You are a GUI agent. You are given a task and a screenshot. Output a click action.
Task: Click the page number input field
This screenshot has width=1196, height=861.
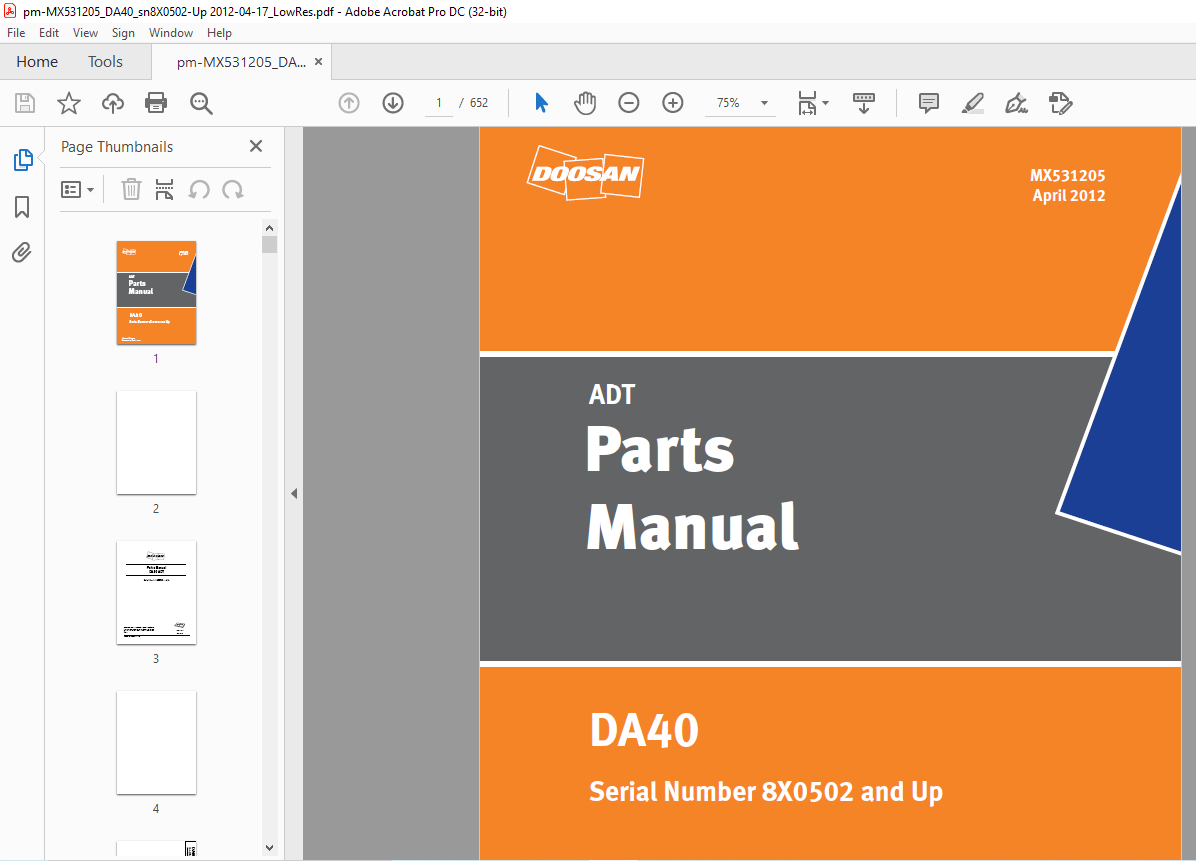tap(439, 103)
